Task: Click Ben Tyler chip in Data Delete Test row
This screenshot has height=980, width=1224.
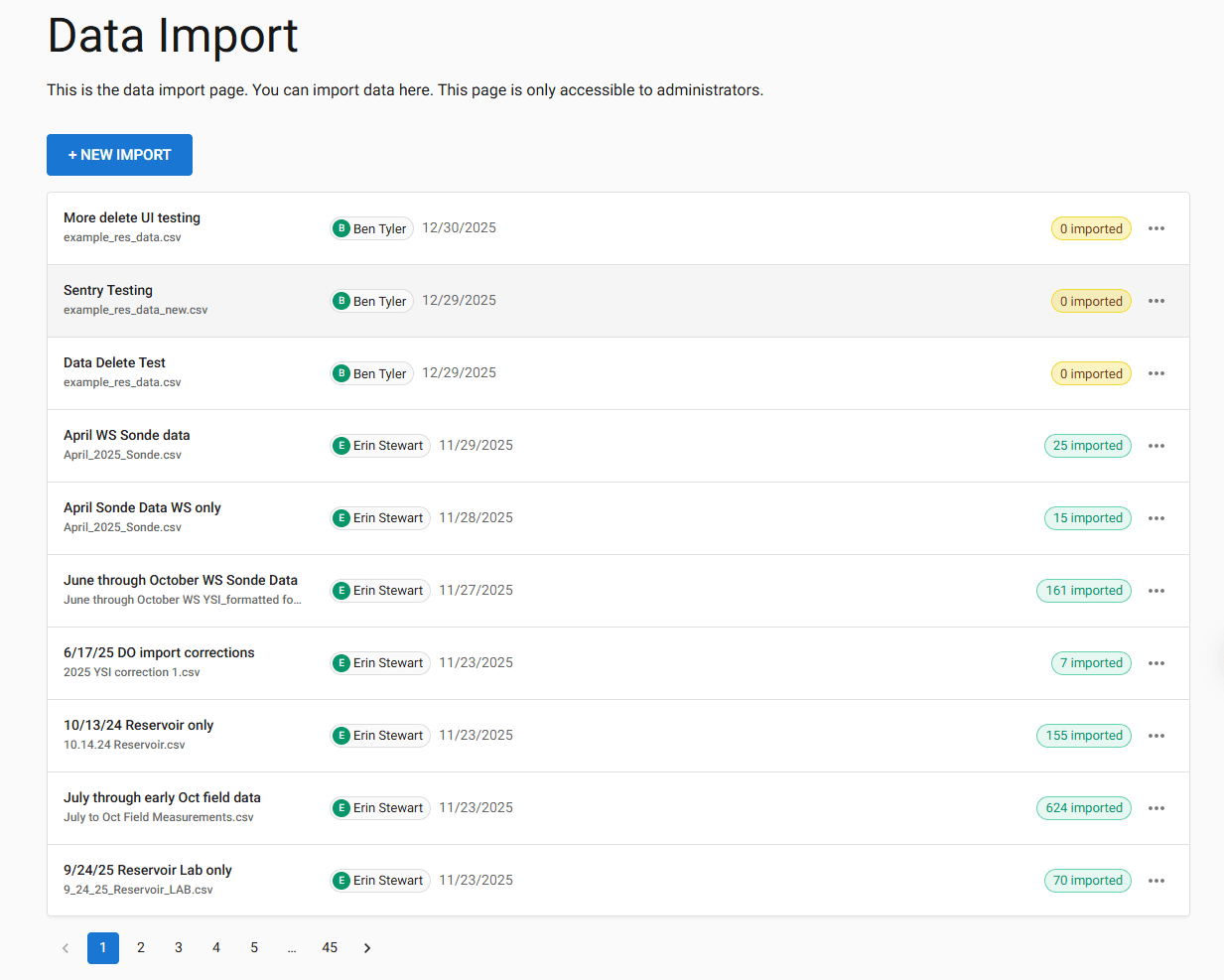Action: [372, 373]
